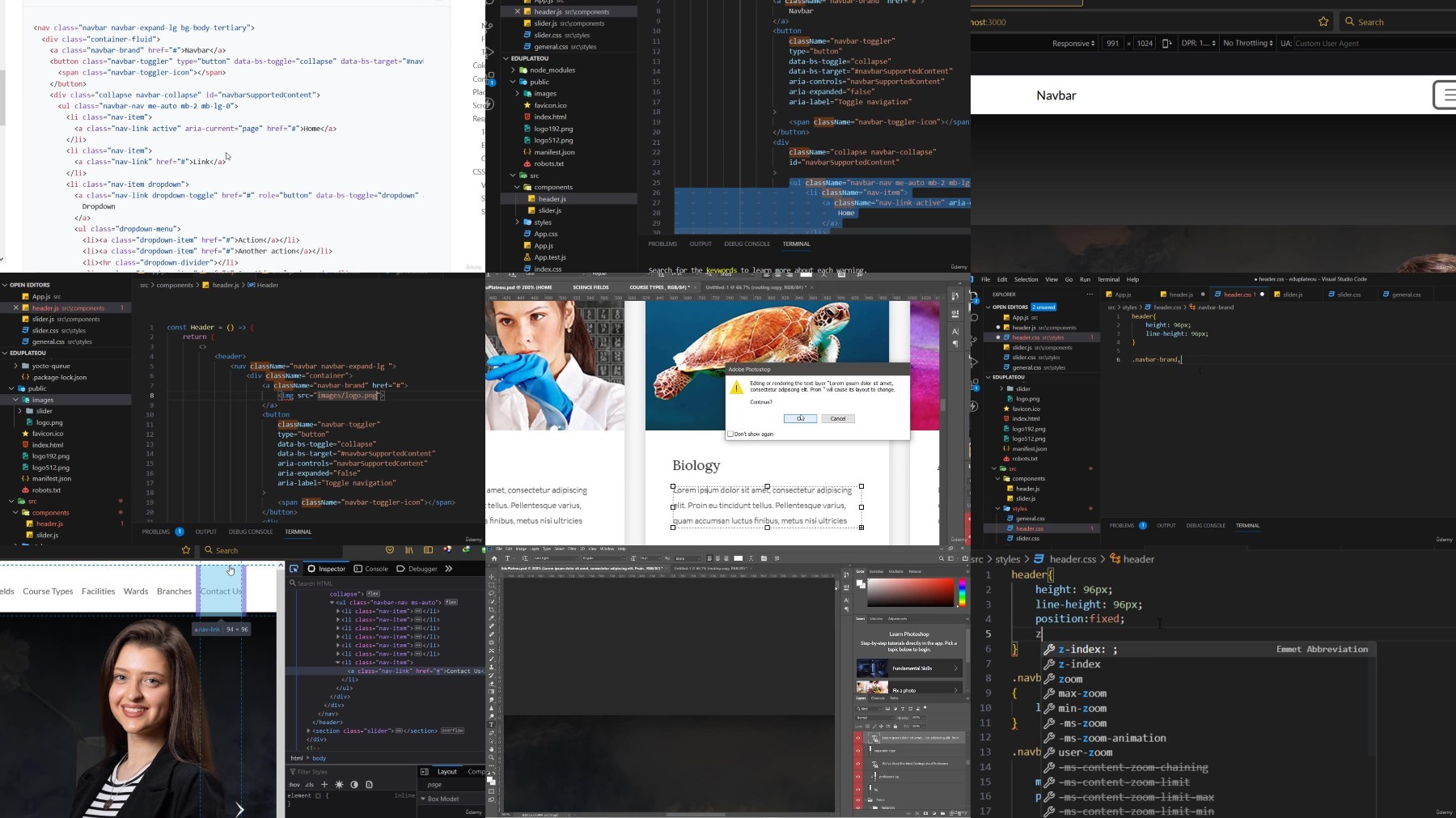Open Run and Debug in header.css VS Code window
This screenshot has height=818, width=1456.
(x=974, y=362)
